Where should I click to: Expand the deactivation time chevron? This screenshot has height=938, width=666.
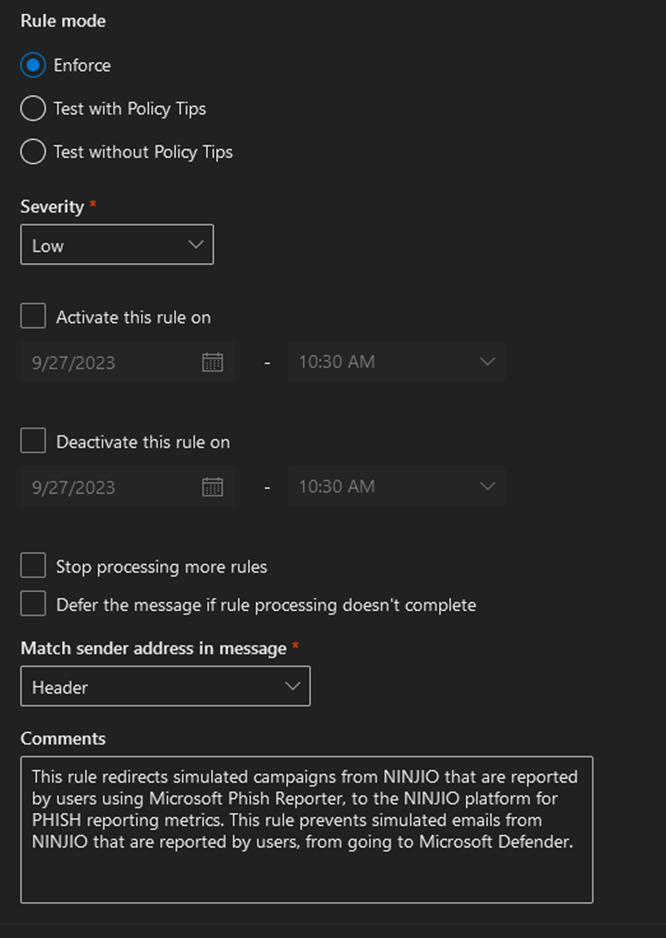[x=487, y=487]
